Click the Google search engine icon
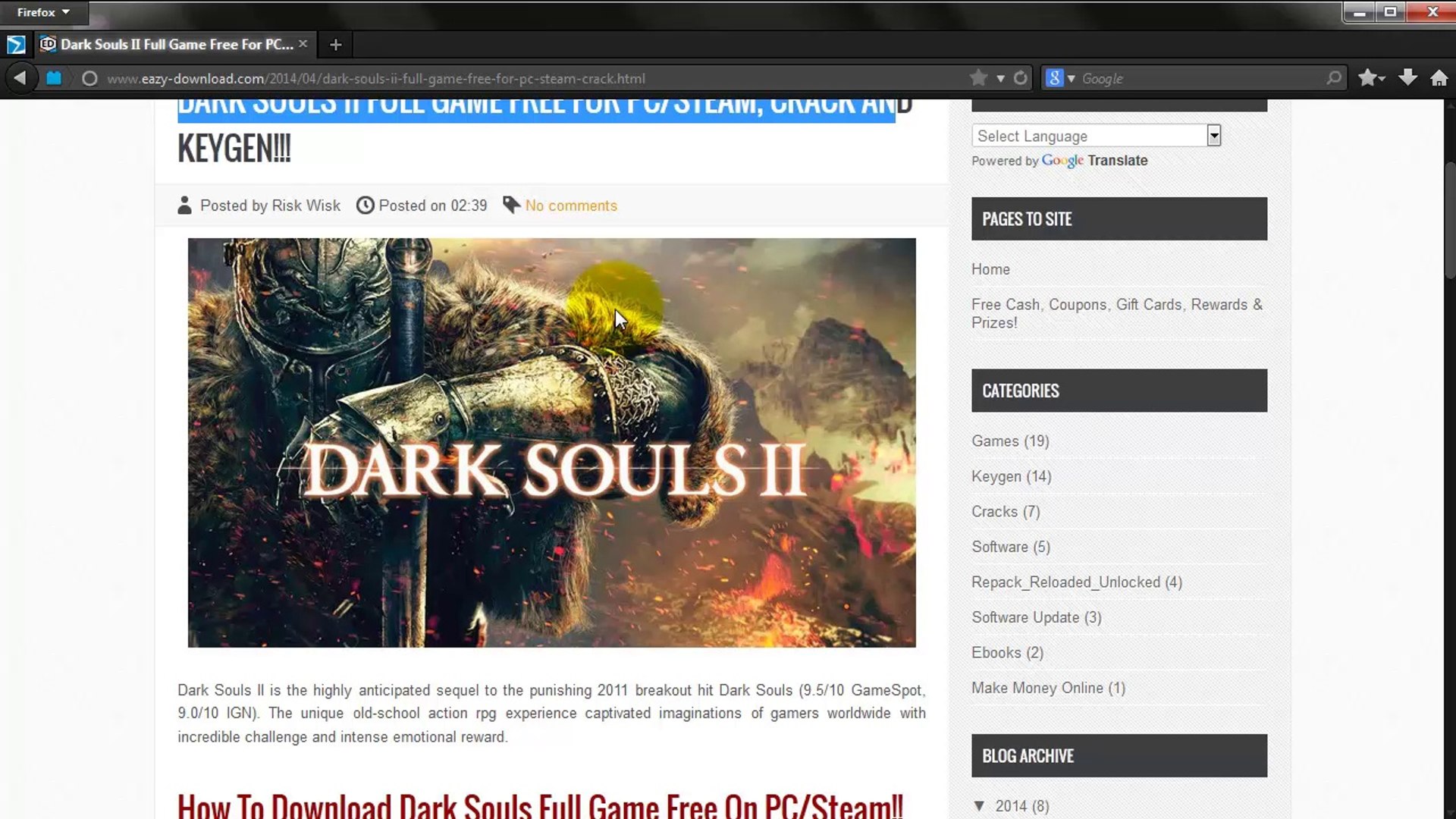Image resolution: width=1456 pixels, height=819 pixels. [1056, 78]
